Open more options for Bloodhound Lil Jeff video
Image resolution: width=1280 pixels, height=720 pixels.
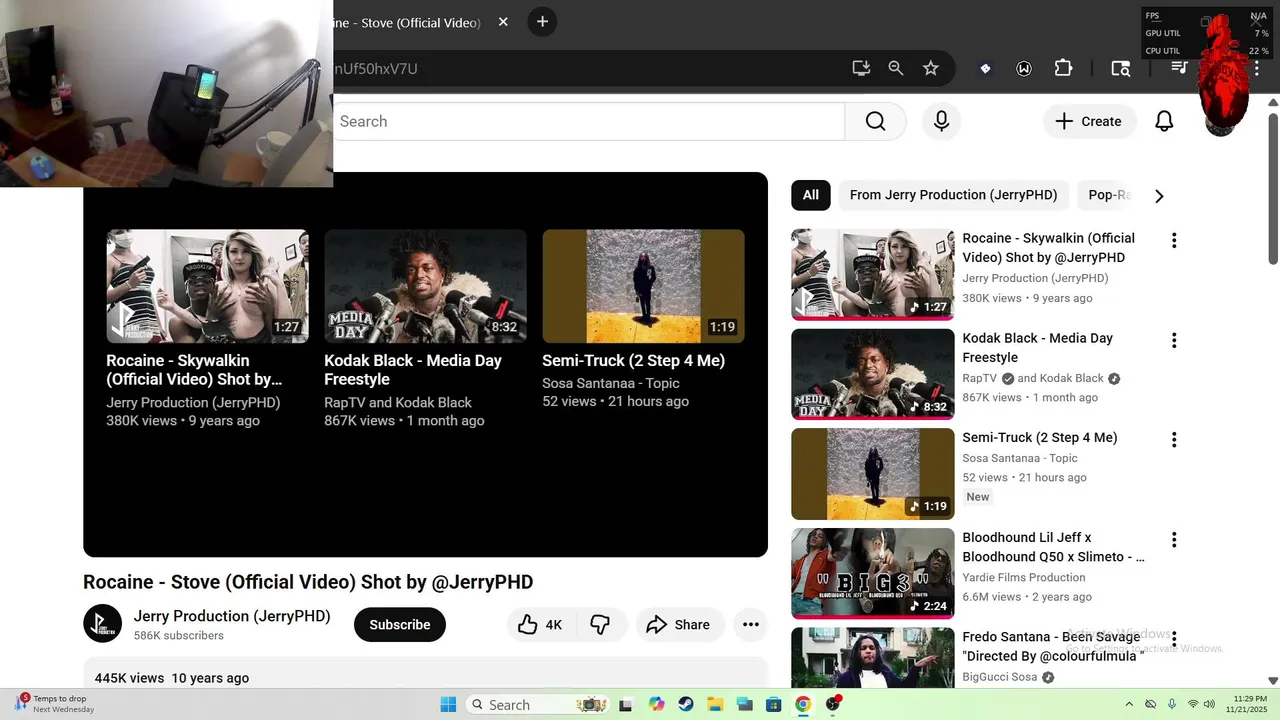tap(1174, 539)
